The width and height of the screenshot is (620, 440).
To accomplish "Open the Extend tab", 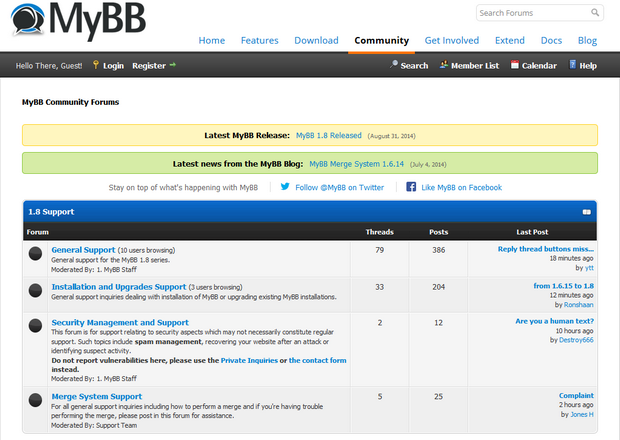I will coord(510,40).
